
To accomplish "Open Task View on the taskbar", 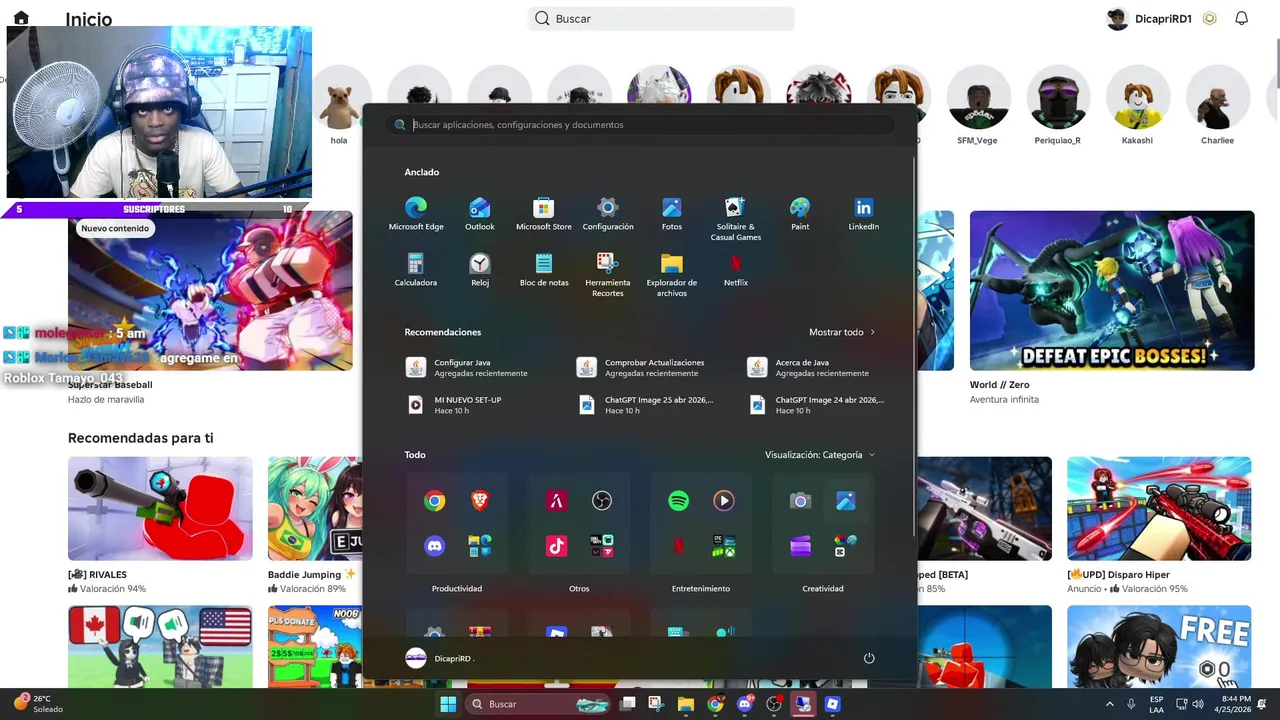I will point(628,704).
